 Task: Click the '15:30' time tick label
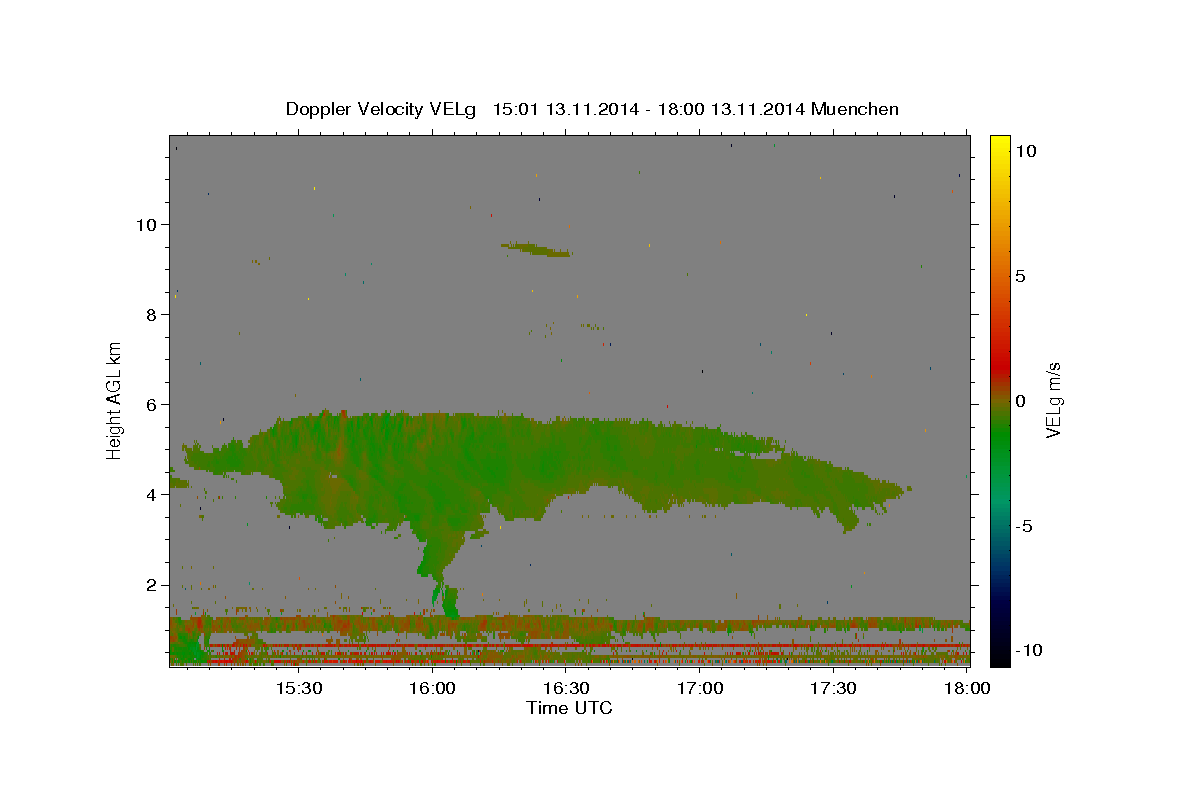point(298,688)
